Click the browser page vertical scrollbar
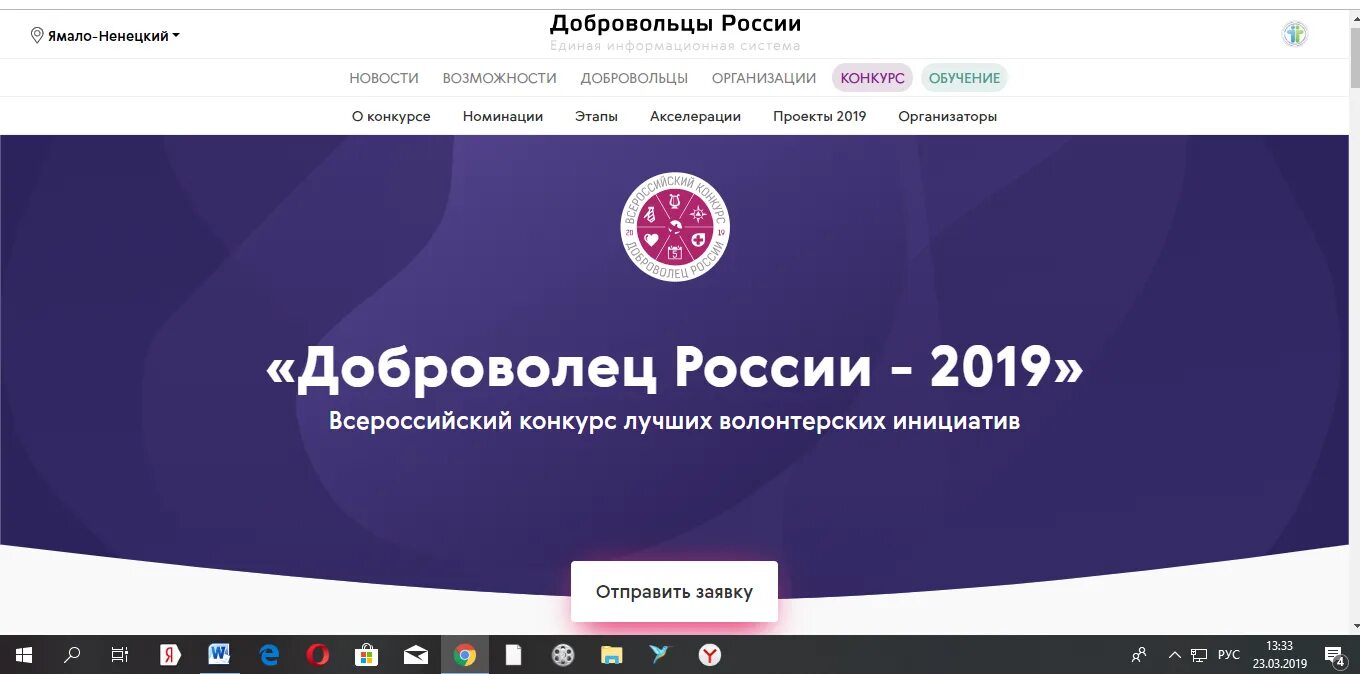1360x674 pixels. tap(1354, 320)
